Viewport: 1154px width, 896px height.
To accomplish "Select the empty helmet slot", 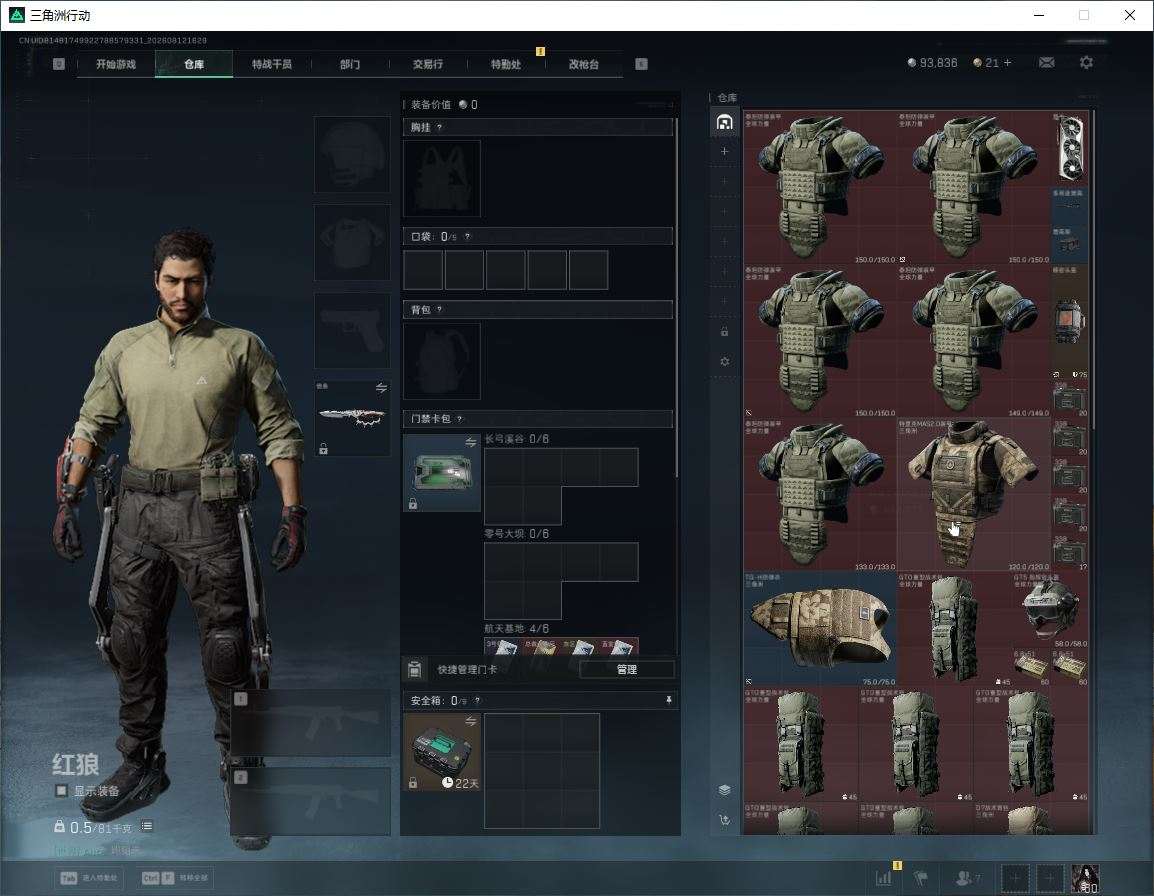I will click(352, 155).
